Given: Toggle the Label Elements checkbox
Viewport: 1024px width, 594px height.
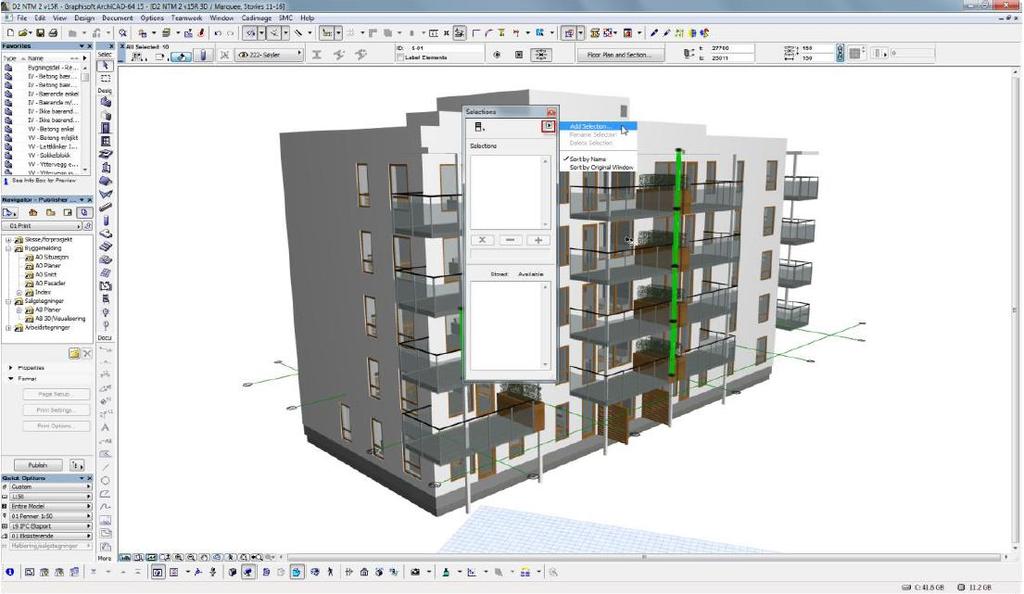Looking at the screenshot, I should tap(400, 57).
